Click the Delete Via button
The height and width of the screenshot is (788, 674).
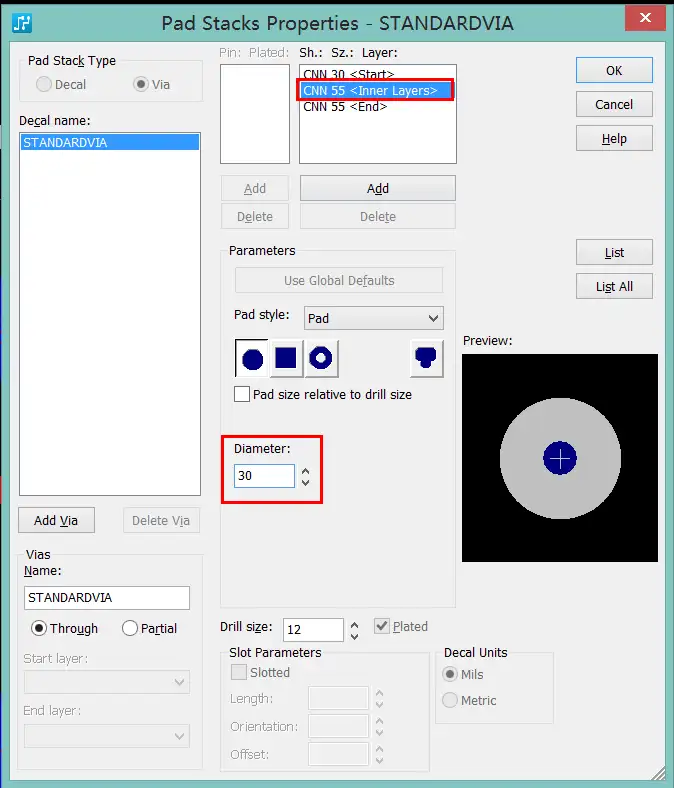(x=161, y=520)
